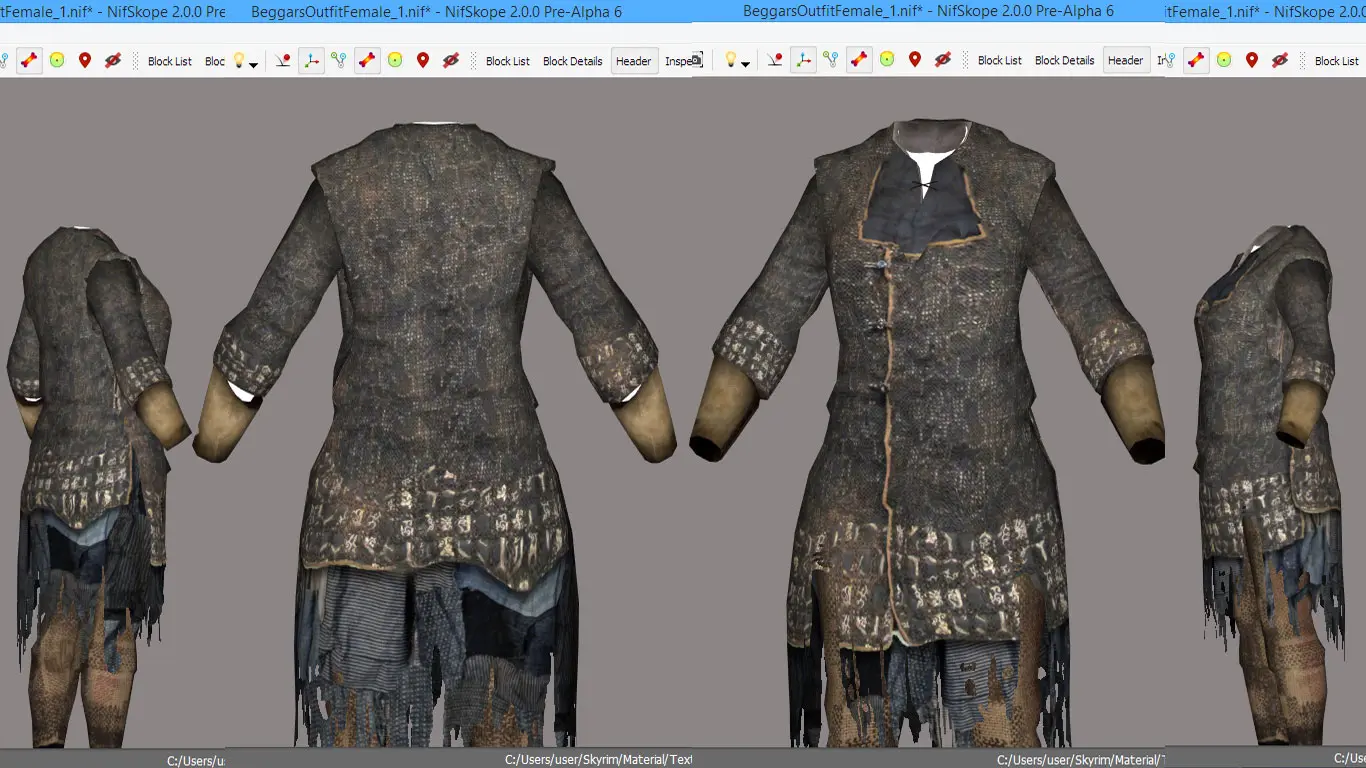Open Block Details in the front-view window
The width and height of the screenshot is (1366, 768).
click(x=1065, y=61)
